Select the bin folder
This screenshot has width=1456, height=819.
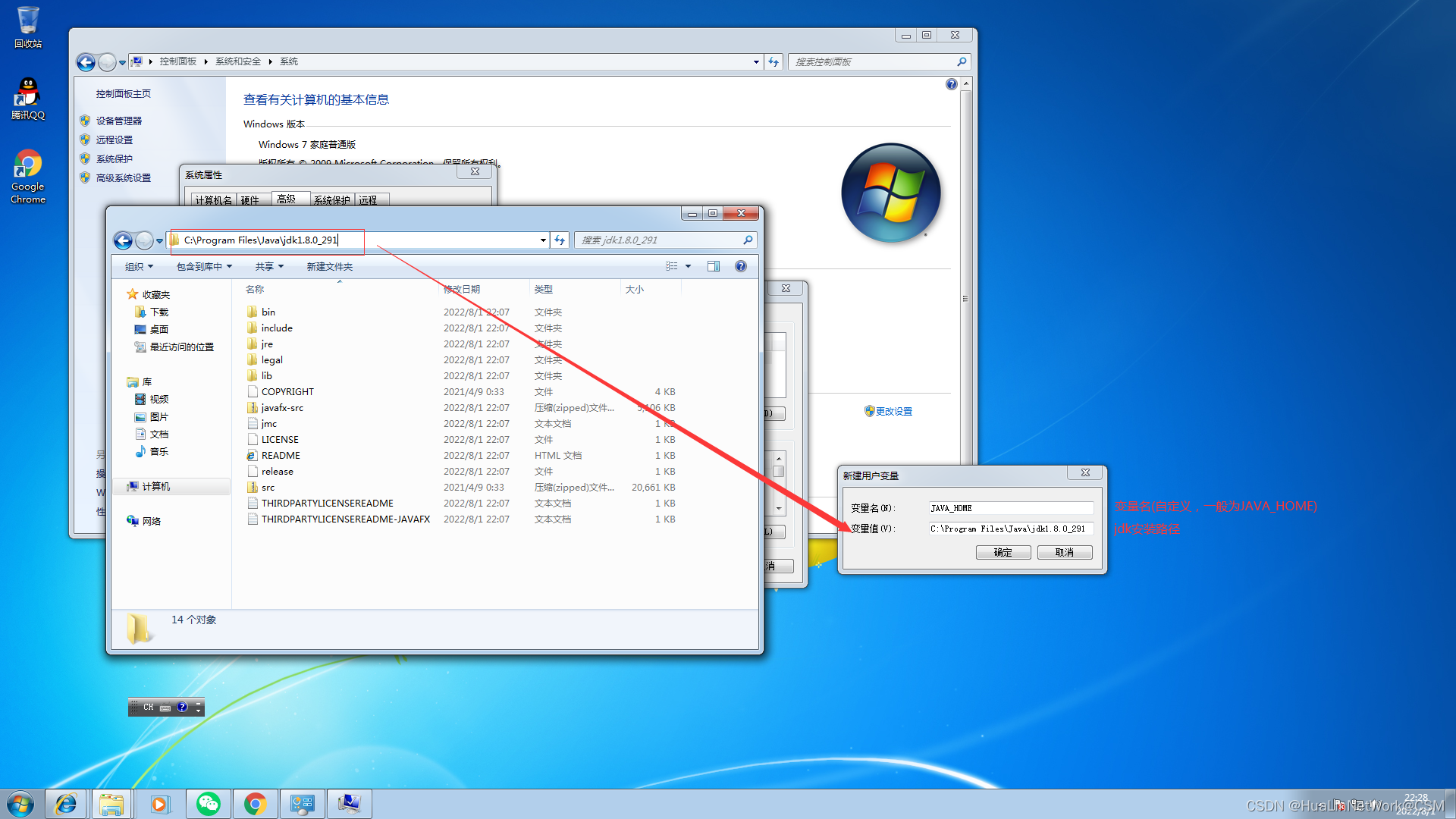[268, 312]
